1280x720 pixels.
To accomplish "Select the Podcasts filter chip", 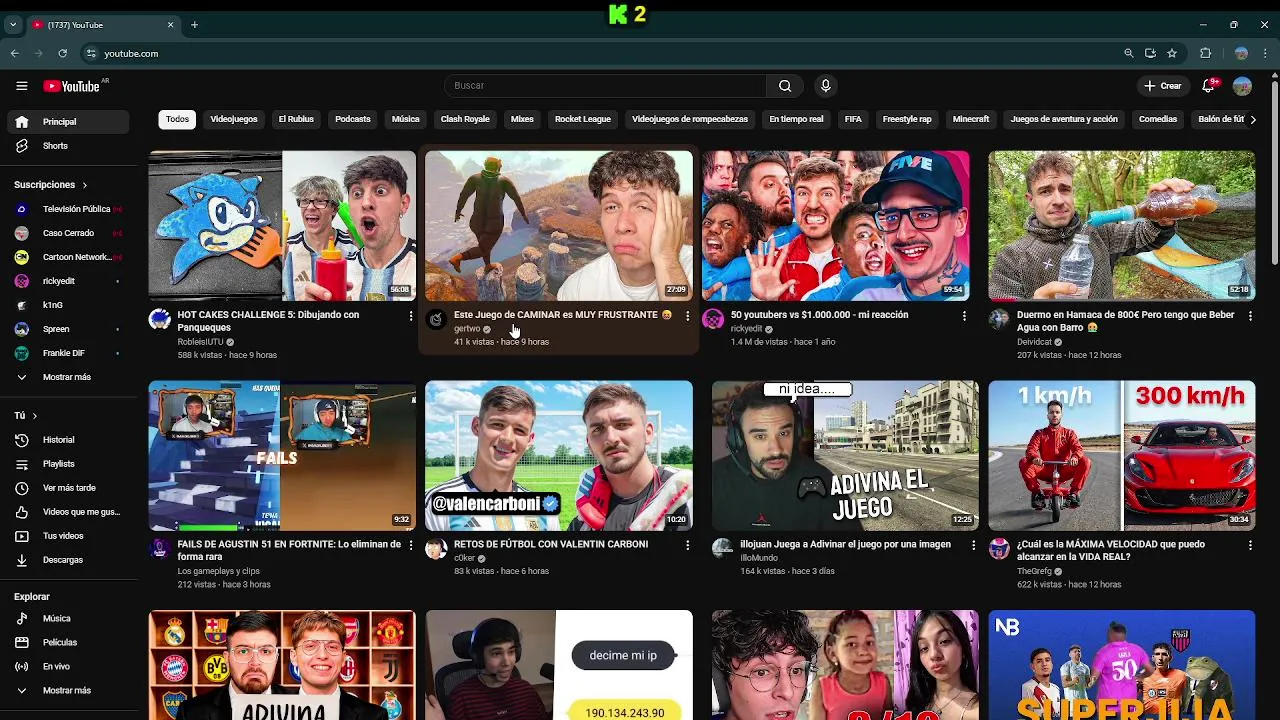I will 353,119.
